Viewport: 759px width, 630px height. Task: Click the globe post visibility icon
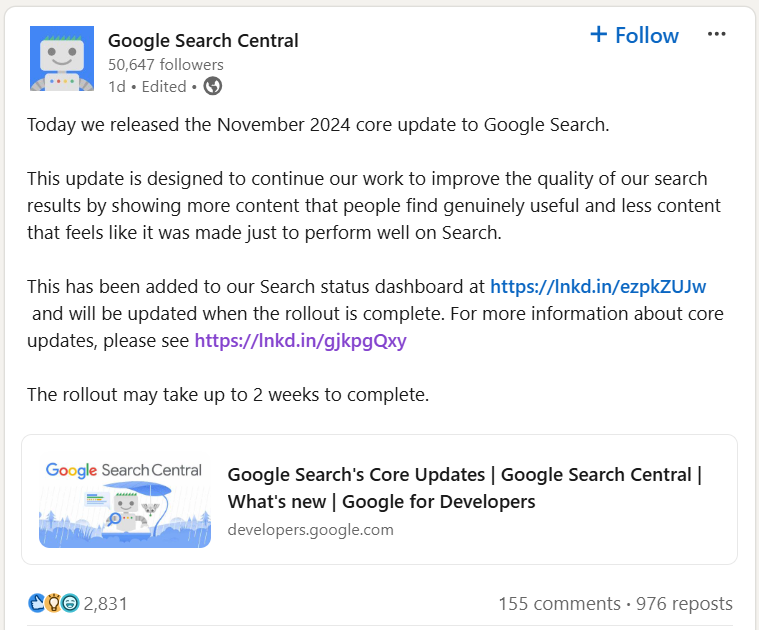(212, 87)
